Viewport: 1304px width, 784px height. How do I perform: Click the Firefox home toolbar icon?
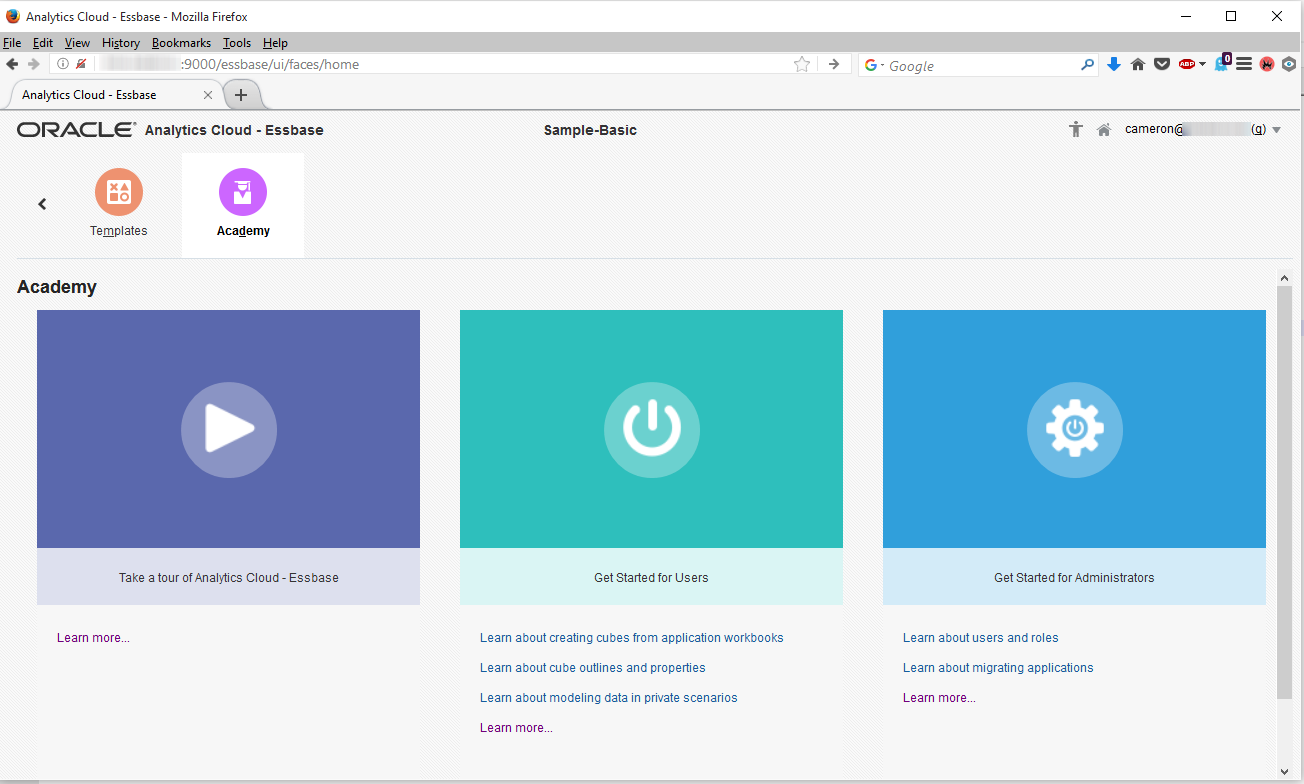point(1138,64)
